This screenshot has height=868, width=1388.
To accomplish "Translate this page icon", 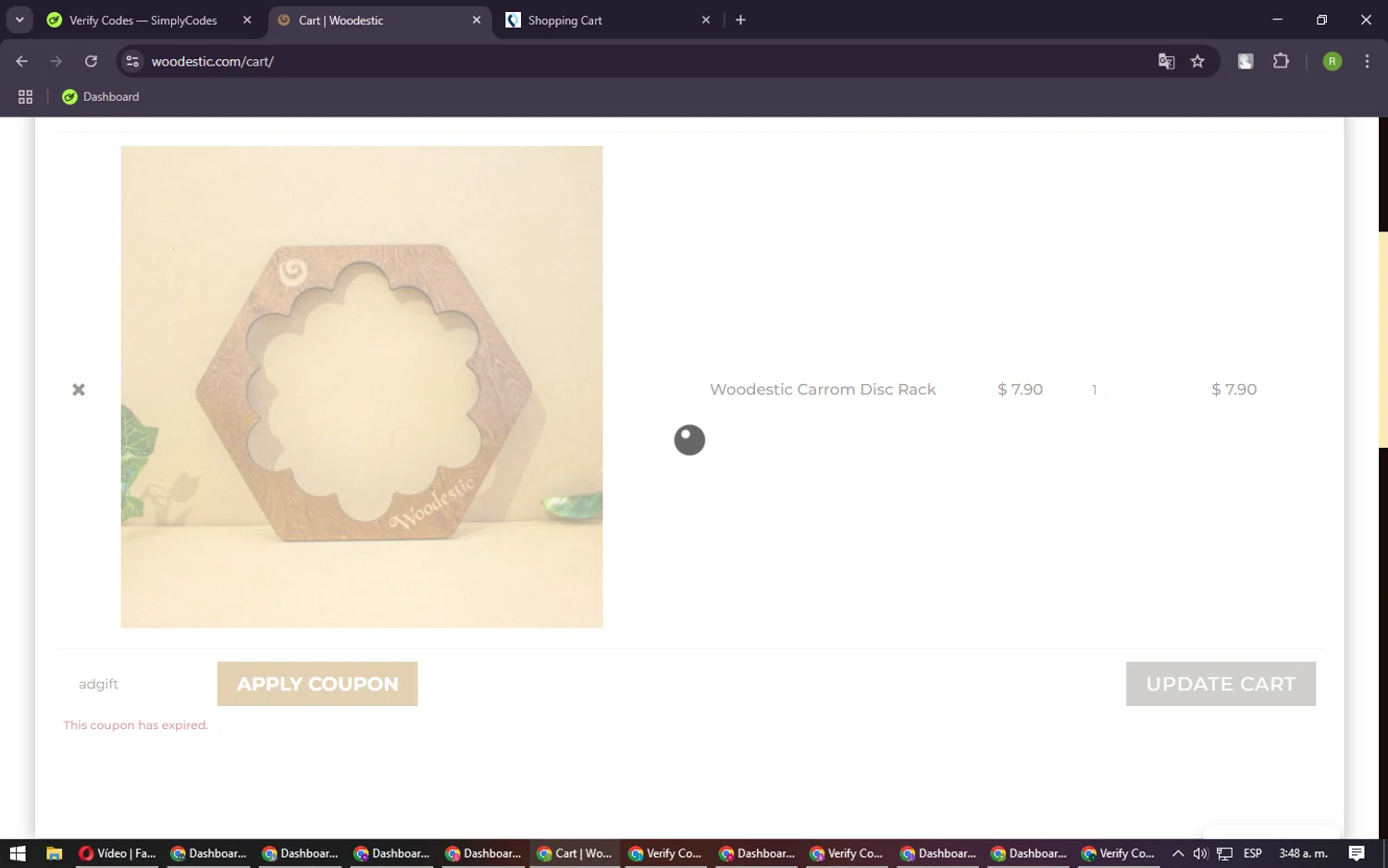I will (1166, 61).
